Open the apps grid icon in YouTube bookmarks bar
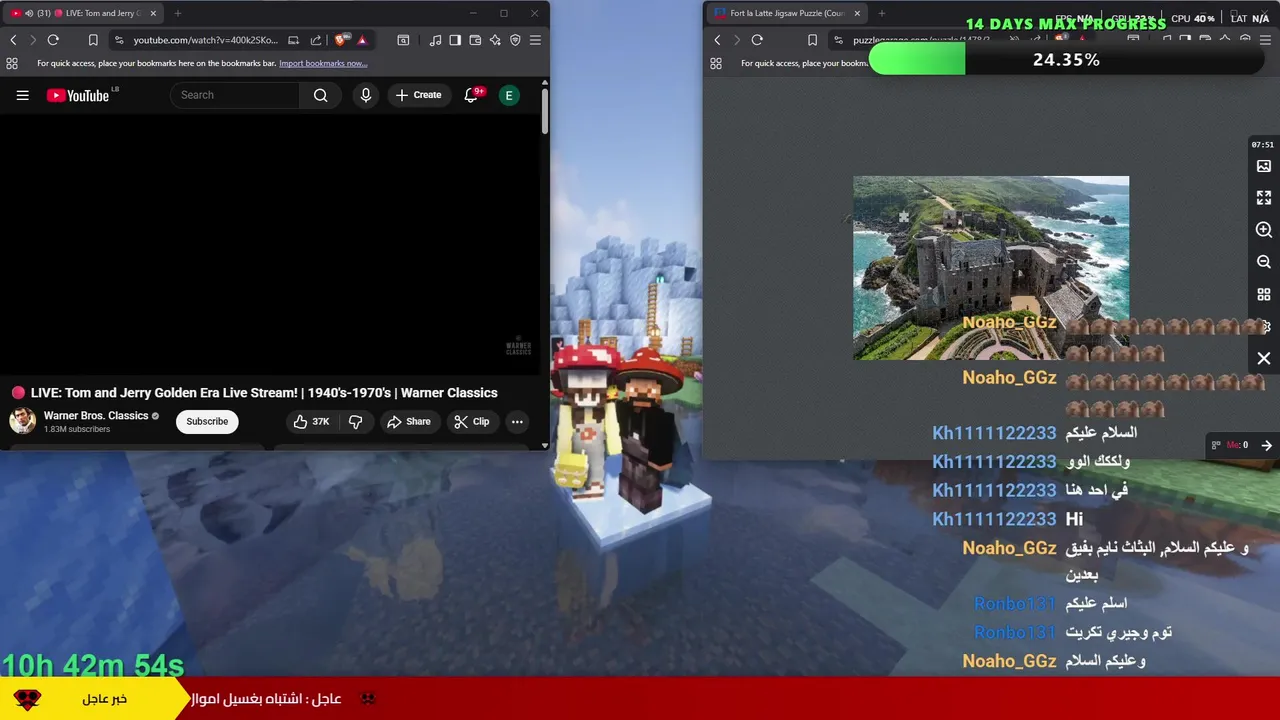 coord(12,63)
